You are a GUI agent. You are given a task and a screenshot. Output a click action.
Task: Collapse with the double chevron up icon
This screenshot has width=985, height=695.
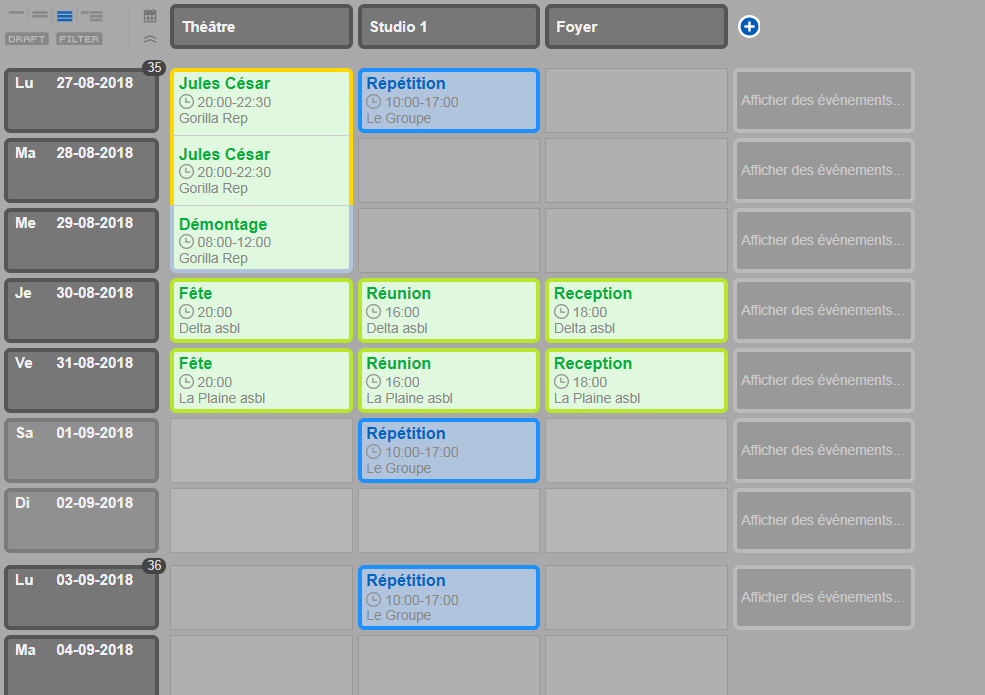(150, 39)
